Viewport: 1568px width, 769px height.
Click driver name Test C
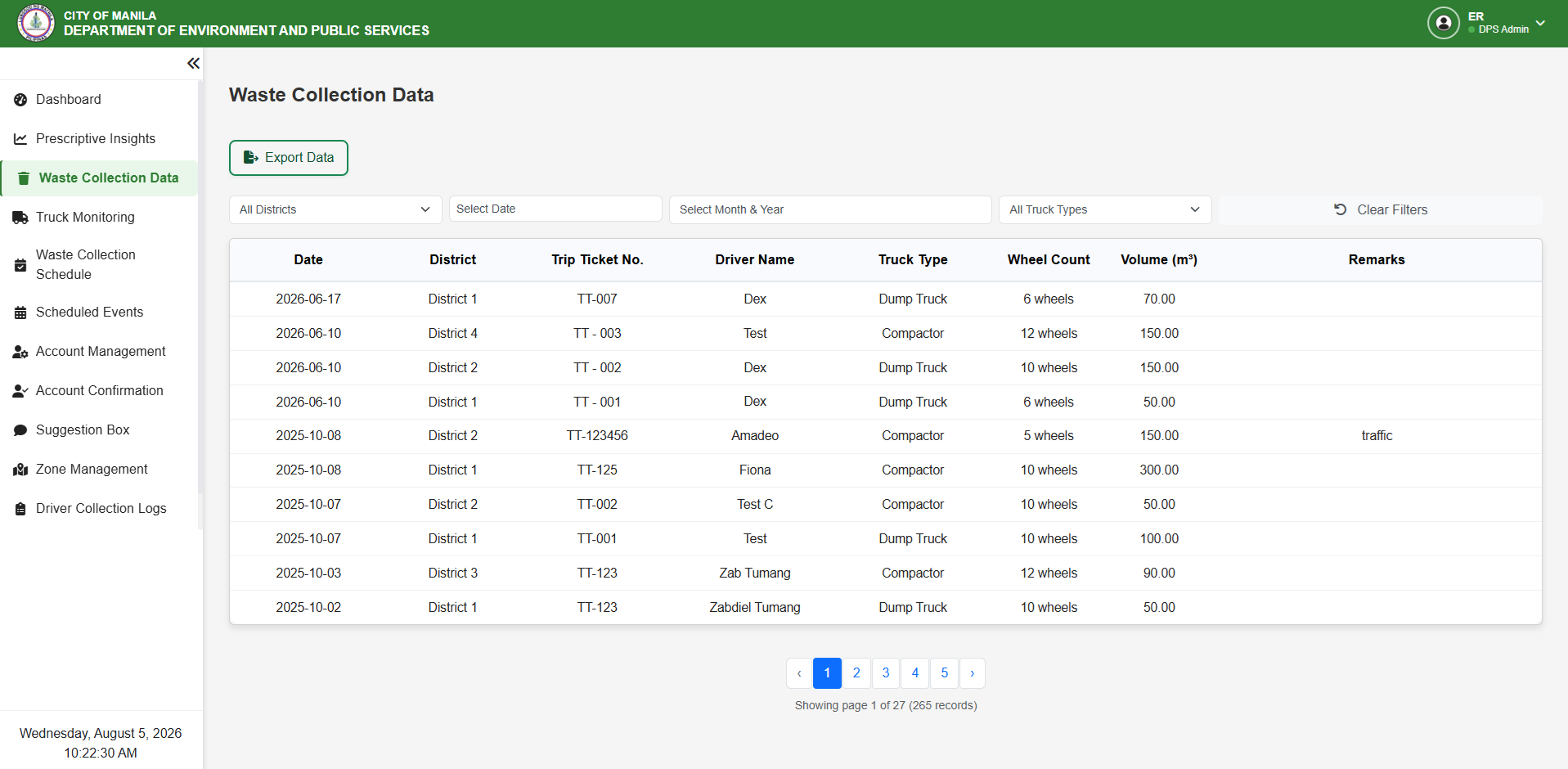coord(755,505)
